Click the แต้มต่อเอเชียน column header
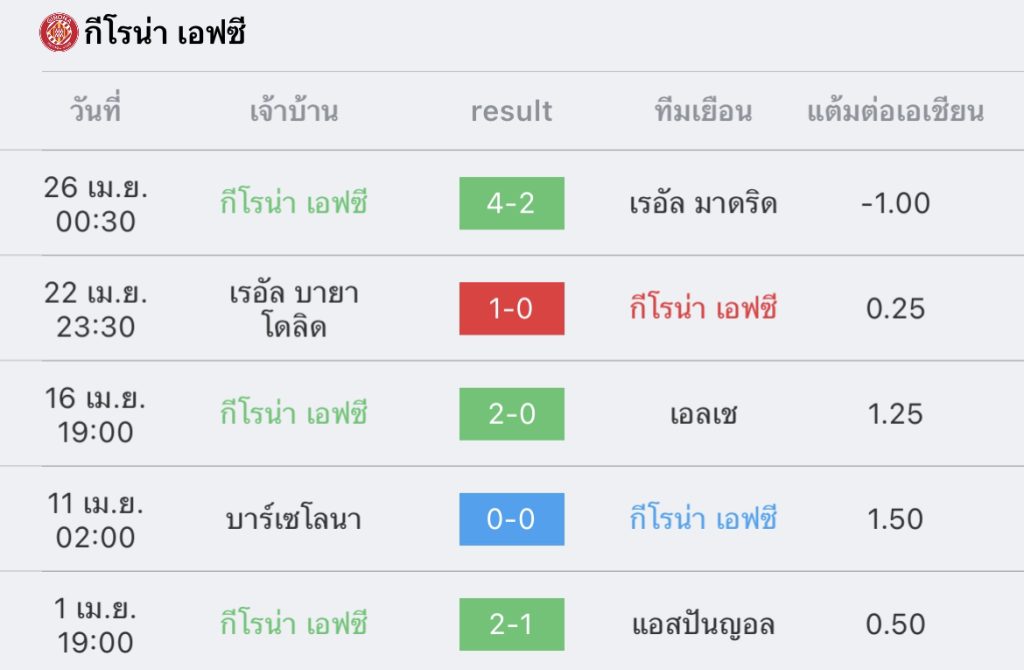This screenshot has height=670, width=1024. coord(895,111)
